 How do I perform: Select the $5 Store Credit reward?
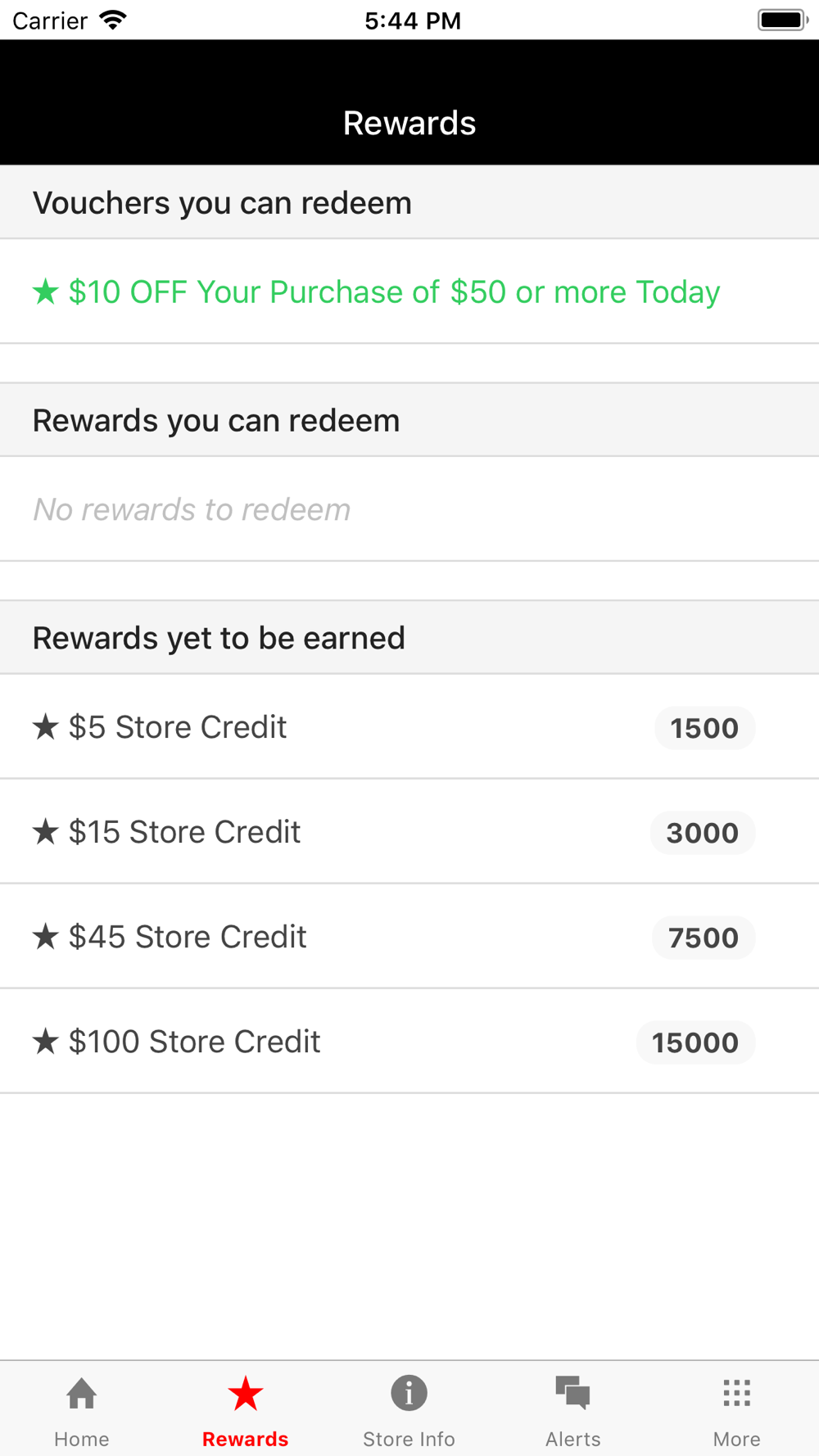[409, 727]
